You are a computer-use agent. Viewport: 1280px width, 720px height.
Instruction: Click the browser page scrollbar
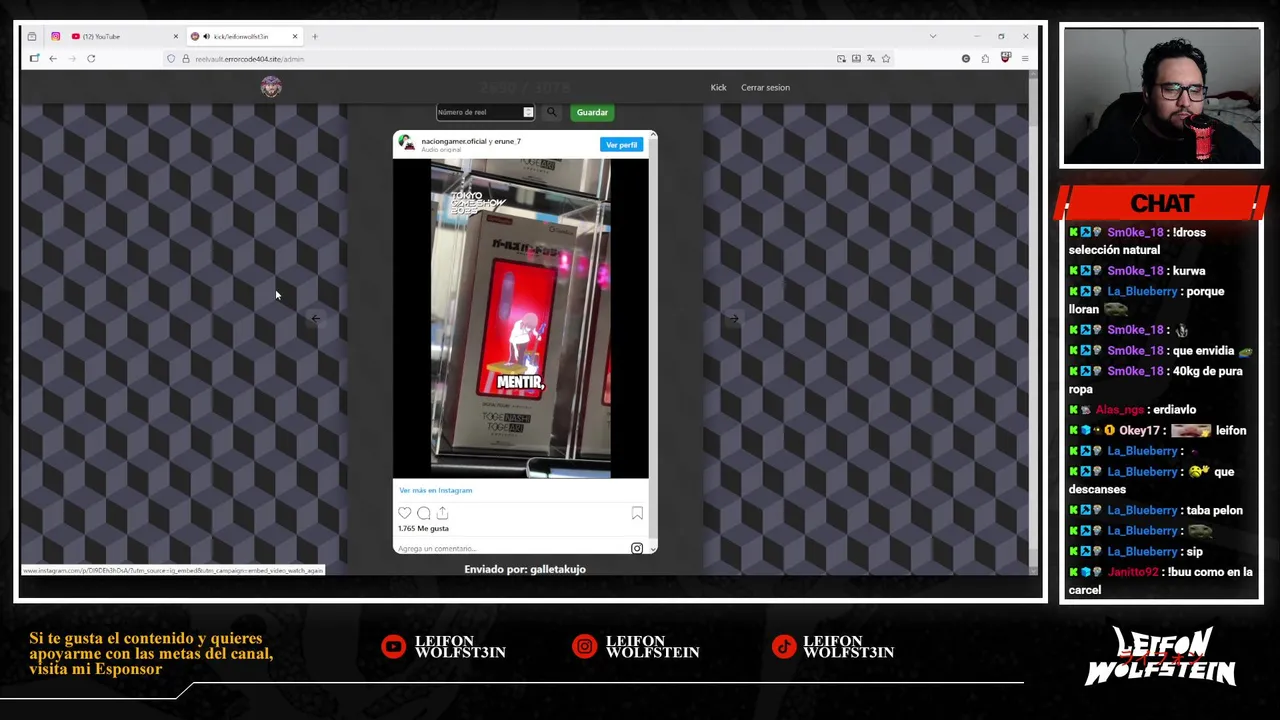coord(1033,320)
